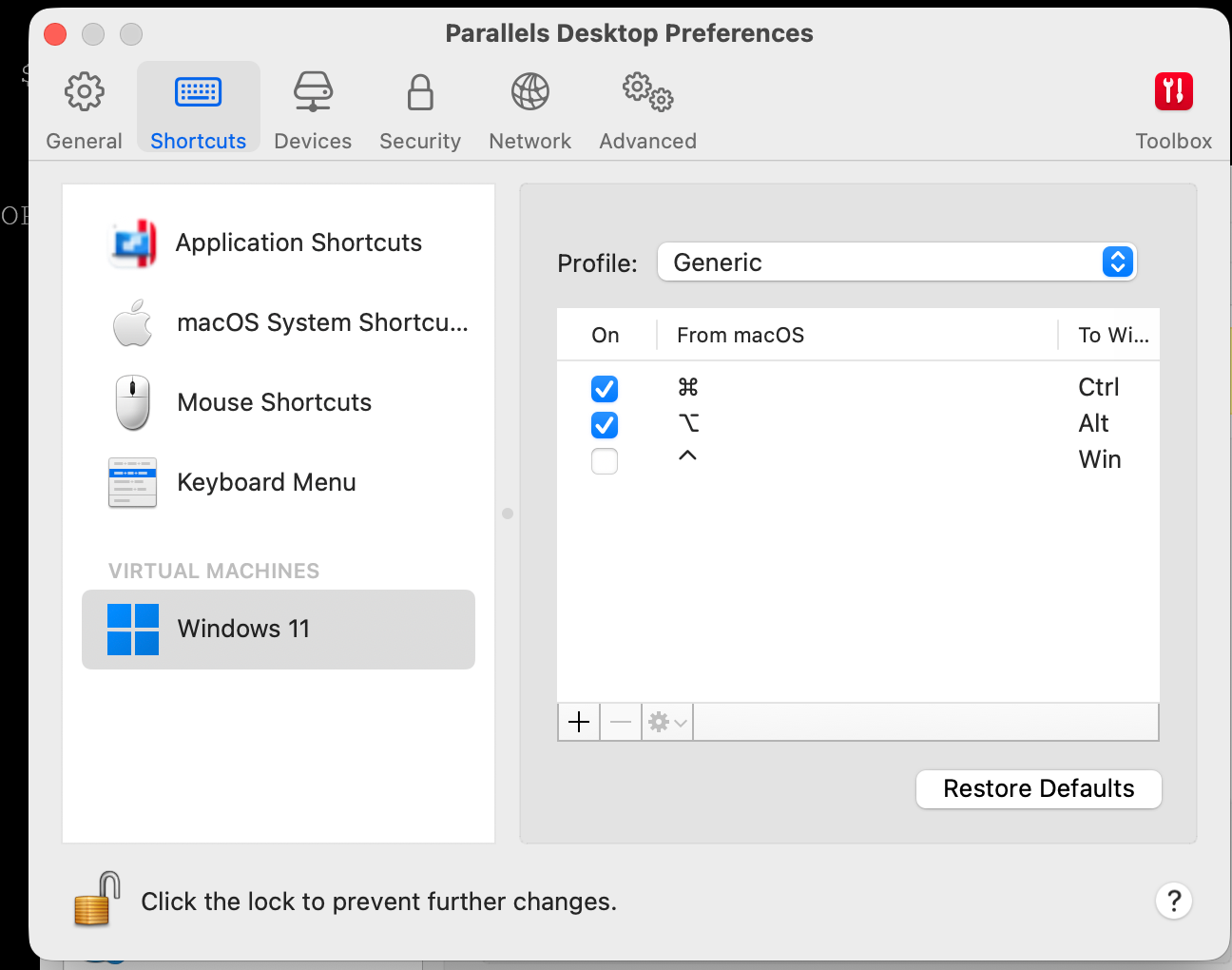Screen dimensions: 1232x970
Task: Switch to the Security tab label
Action: (x=420, y=141)
